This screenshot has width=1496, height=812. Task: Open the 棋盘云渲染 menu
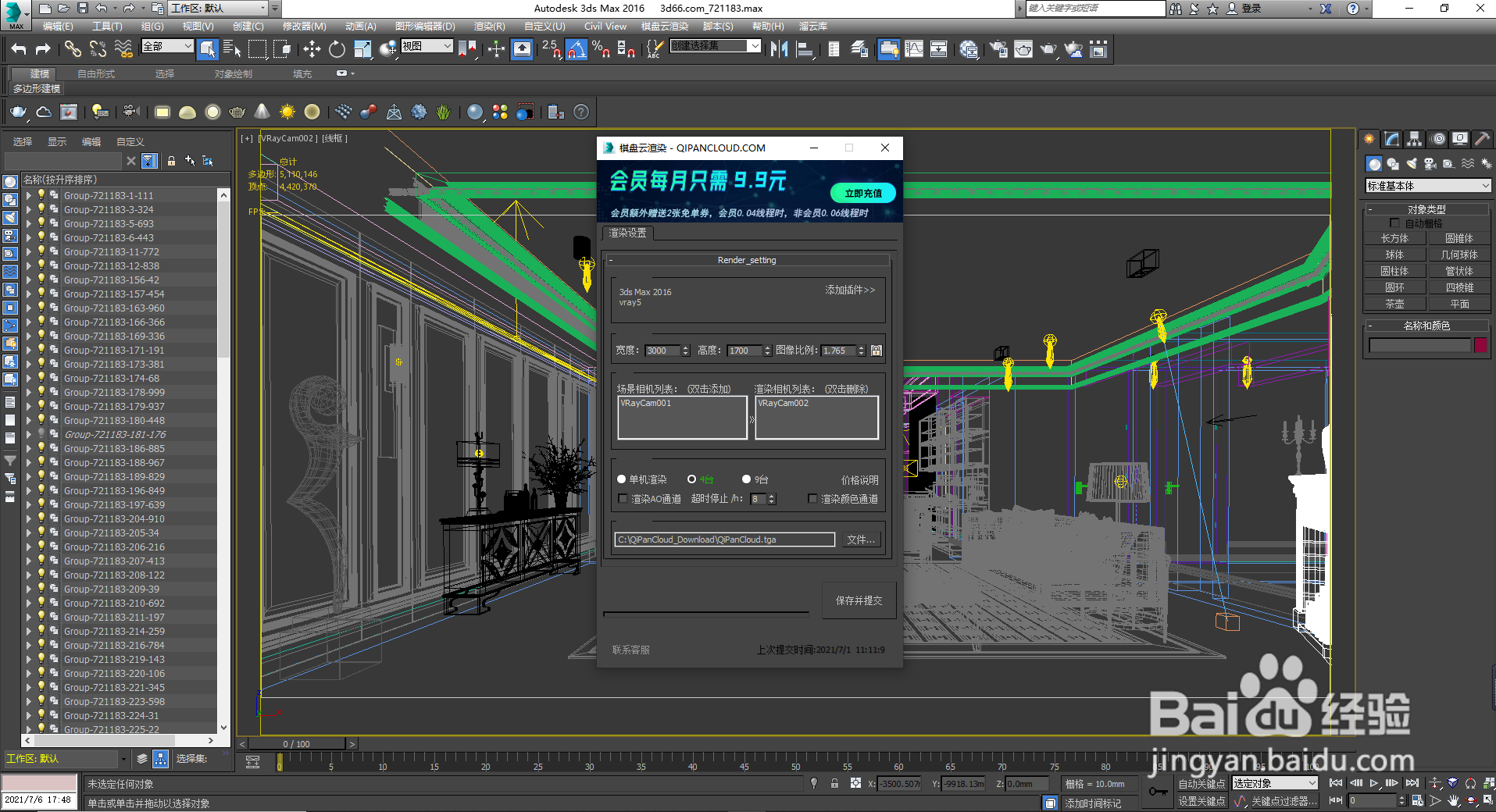pyautogui.click(x=665, y=26)
